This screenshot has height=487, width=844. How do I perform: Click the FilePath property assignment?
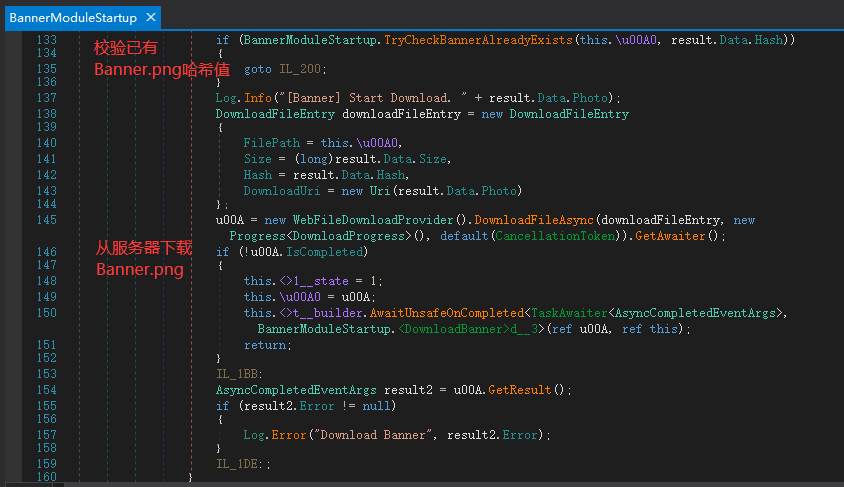268,143
